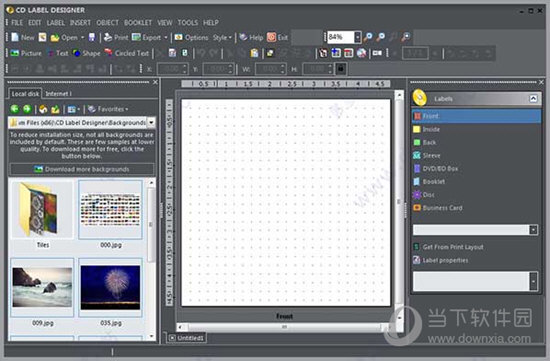Insert Circled Text object

(127, 53)
